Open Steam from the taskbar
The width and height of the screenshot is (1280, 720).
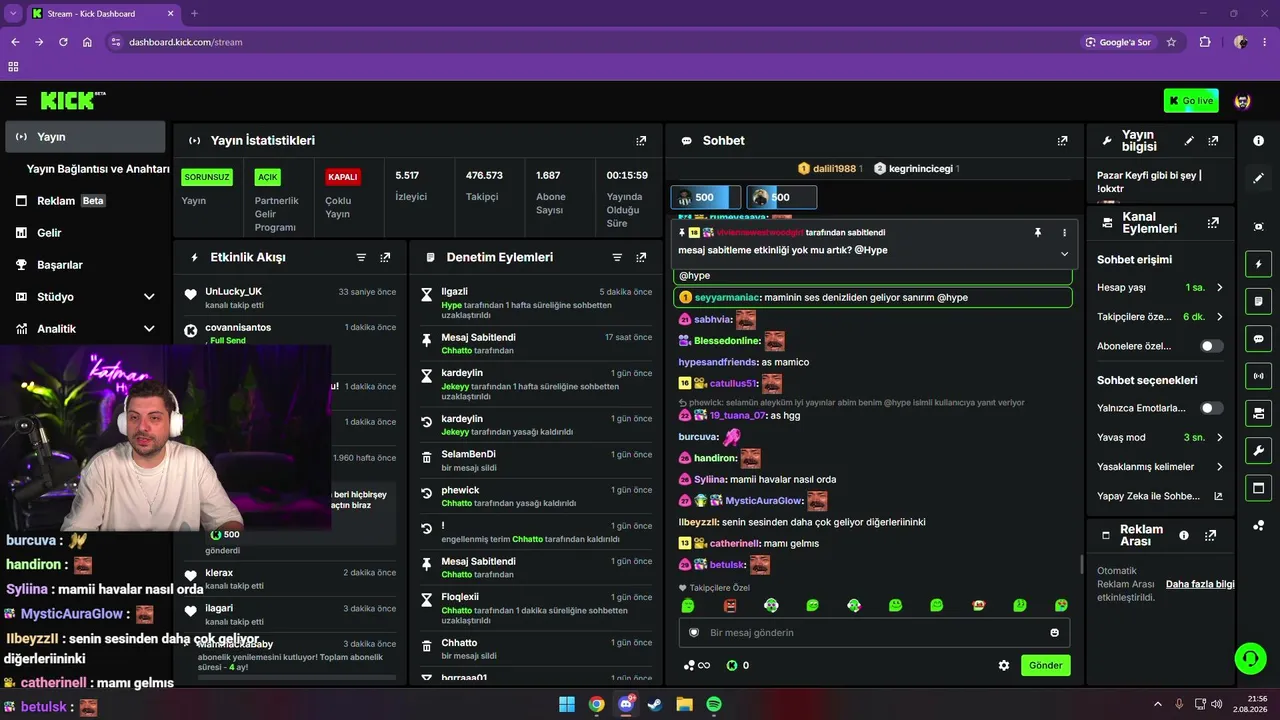tap(655, 704)
